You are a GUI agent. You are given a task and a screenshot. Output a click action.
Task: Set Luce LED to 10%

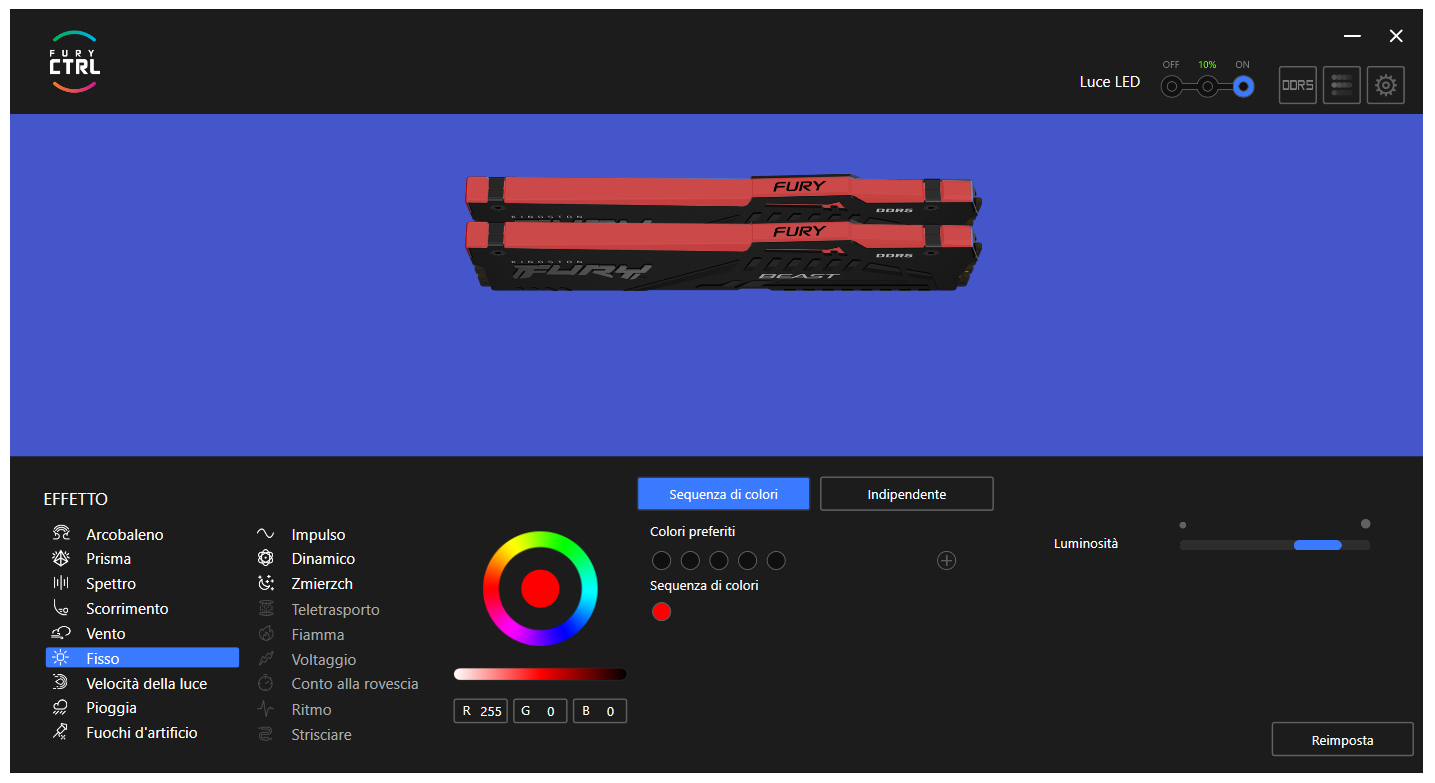click(x=1207, y=87)
